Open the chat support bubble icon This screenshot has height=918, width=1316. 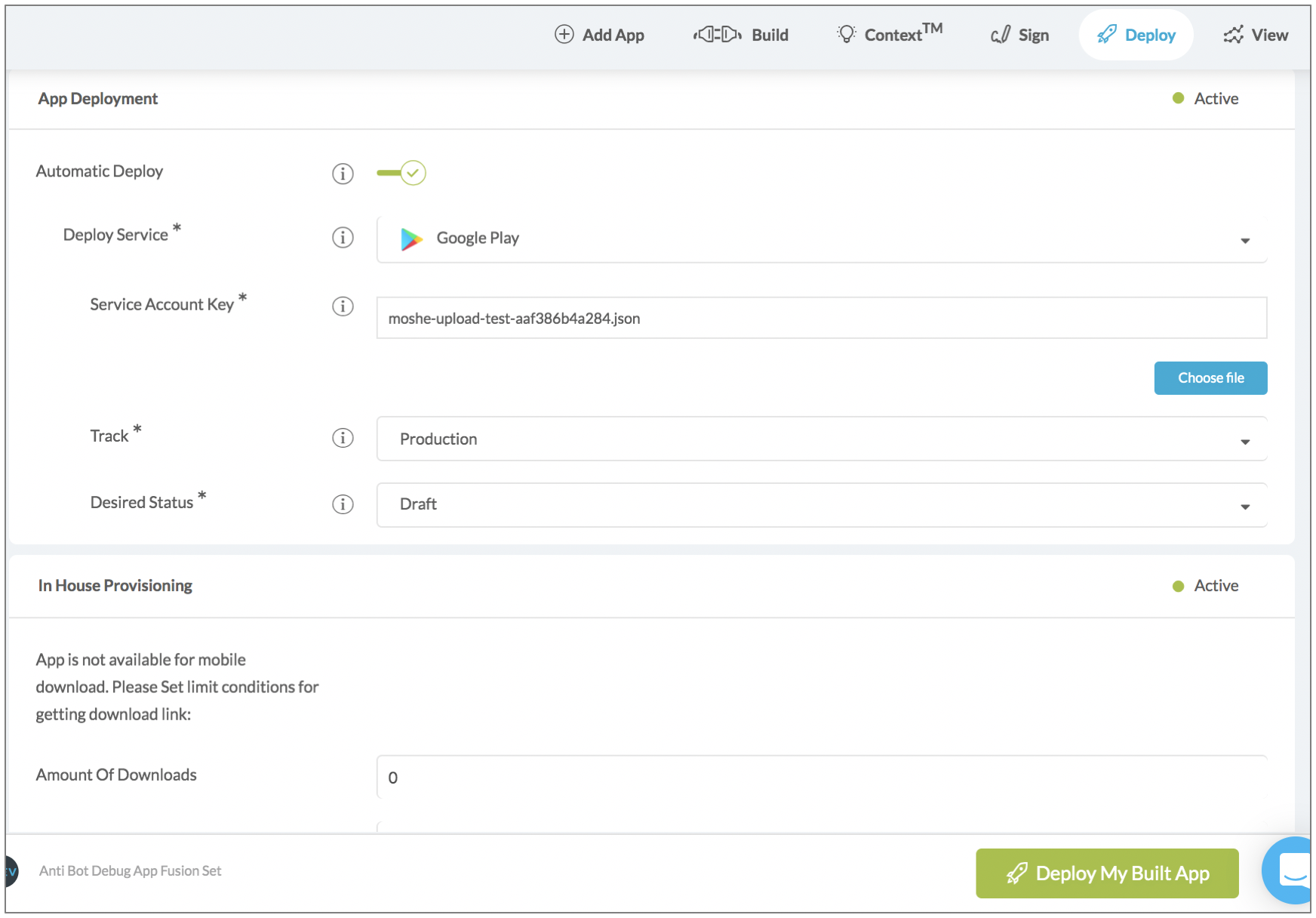(1292, 870)
